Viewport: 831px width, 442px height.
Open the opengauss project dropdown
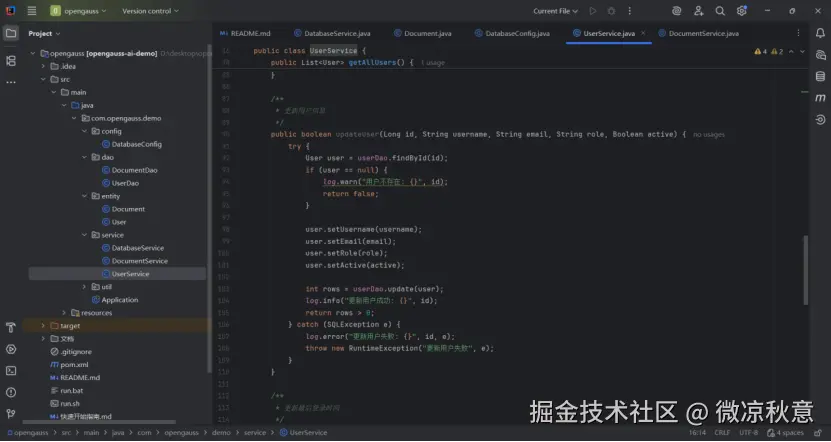[79, 11]
